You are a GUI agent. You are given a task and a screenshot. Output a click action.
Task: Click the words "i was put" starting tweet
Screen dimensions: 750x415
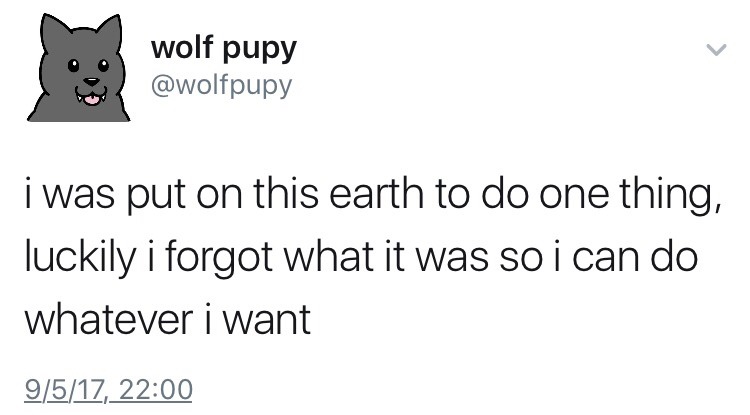(x=105, y=195)
